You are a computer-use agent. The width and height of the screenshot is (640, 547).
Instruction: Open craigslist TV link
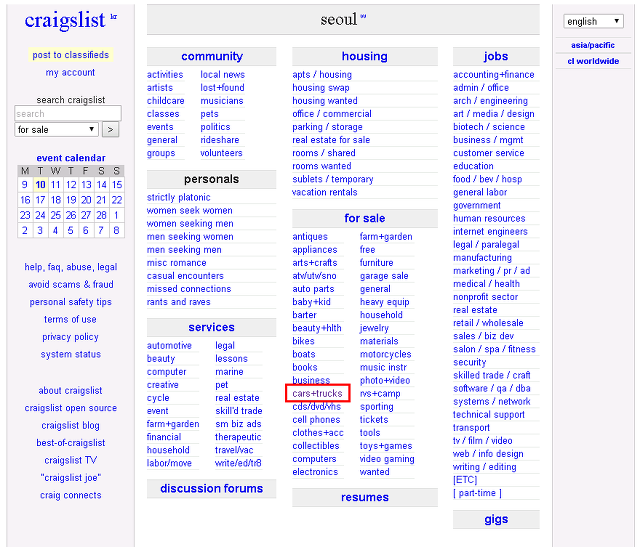click(70, 460)
